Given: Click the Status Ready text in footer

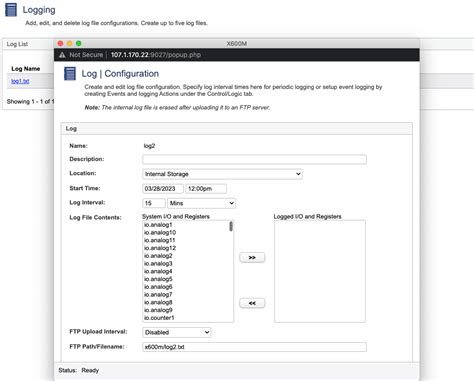Looking at the screenshot, I should coord(79,370).
